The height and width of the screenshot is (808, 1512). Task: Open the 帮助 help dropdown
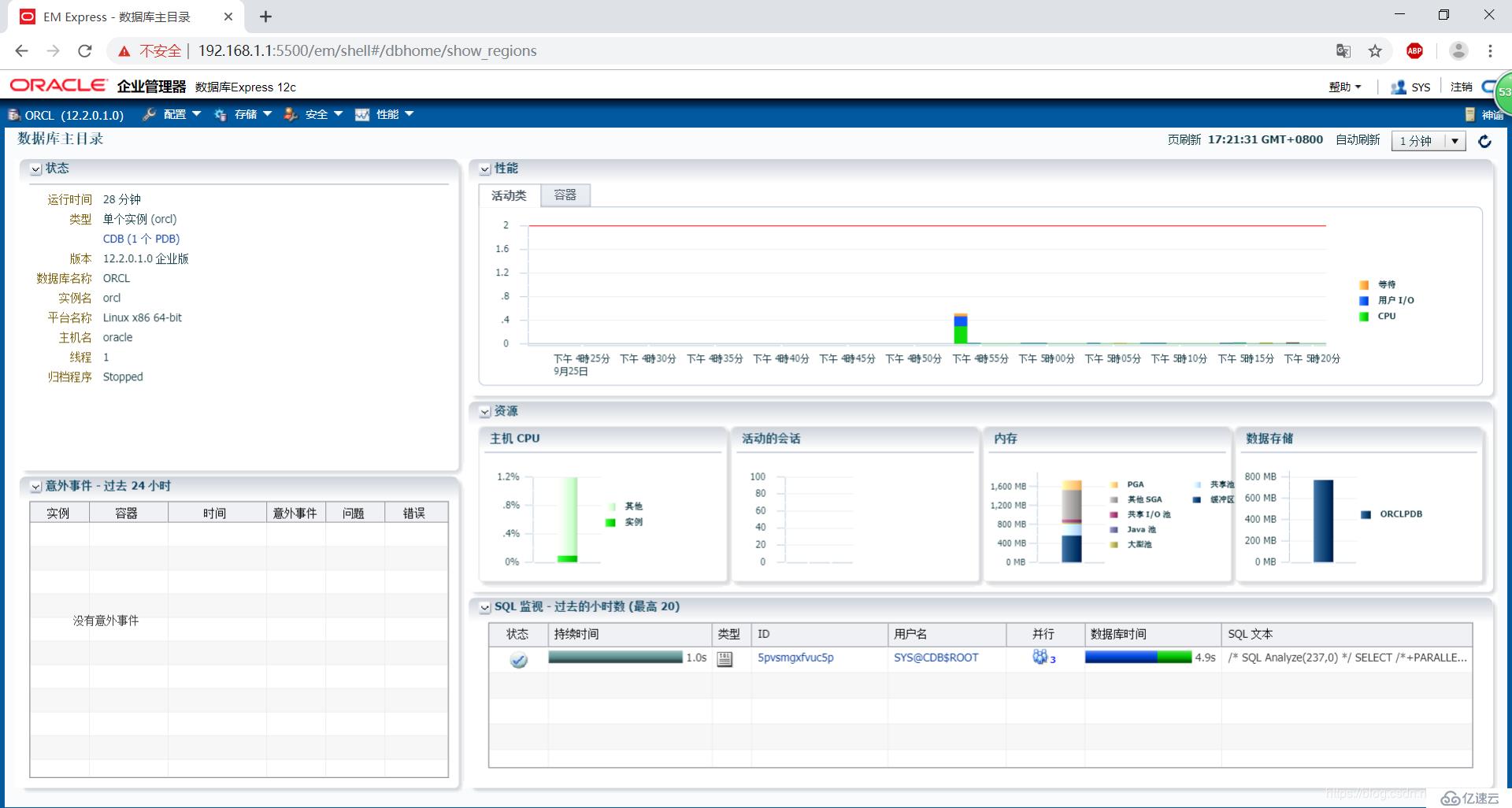(1345, 87)
